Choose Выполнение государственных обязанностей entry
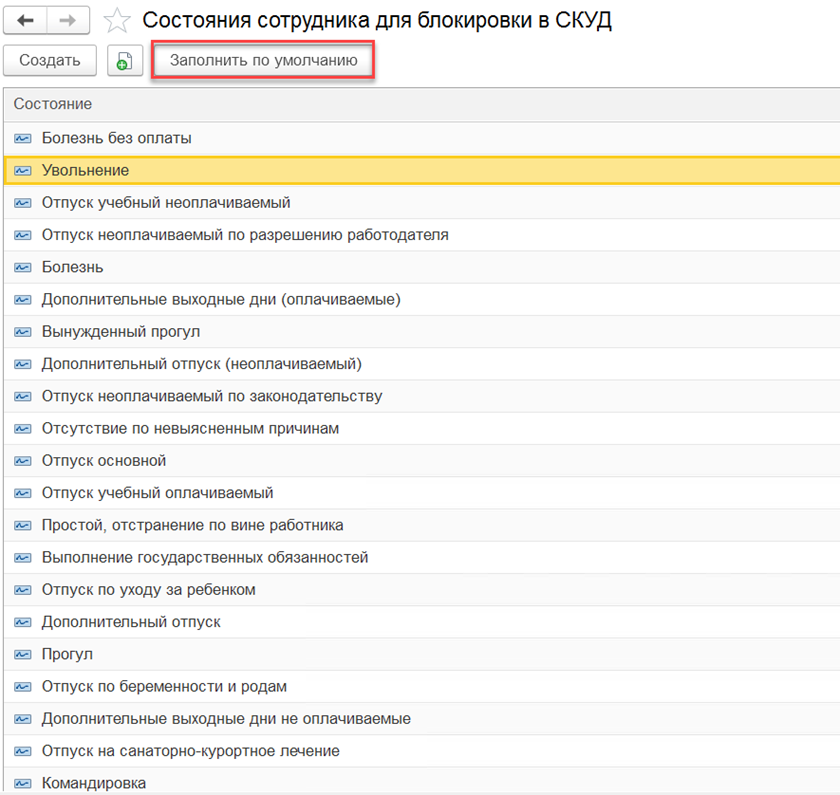Viewport: 840px width, 795px height. [x=205, y=558]
